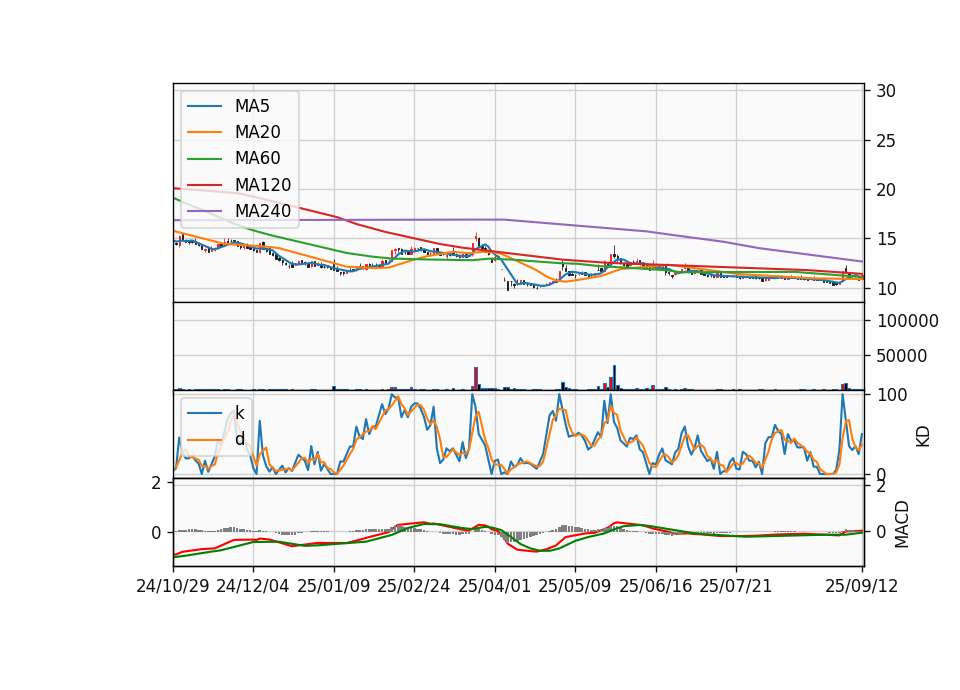Click the MA240 legend label
Screen dimensions: 960x690
(263, 211)
